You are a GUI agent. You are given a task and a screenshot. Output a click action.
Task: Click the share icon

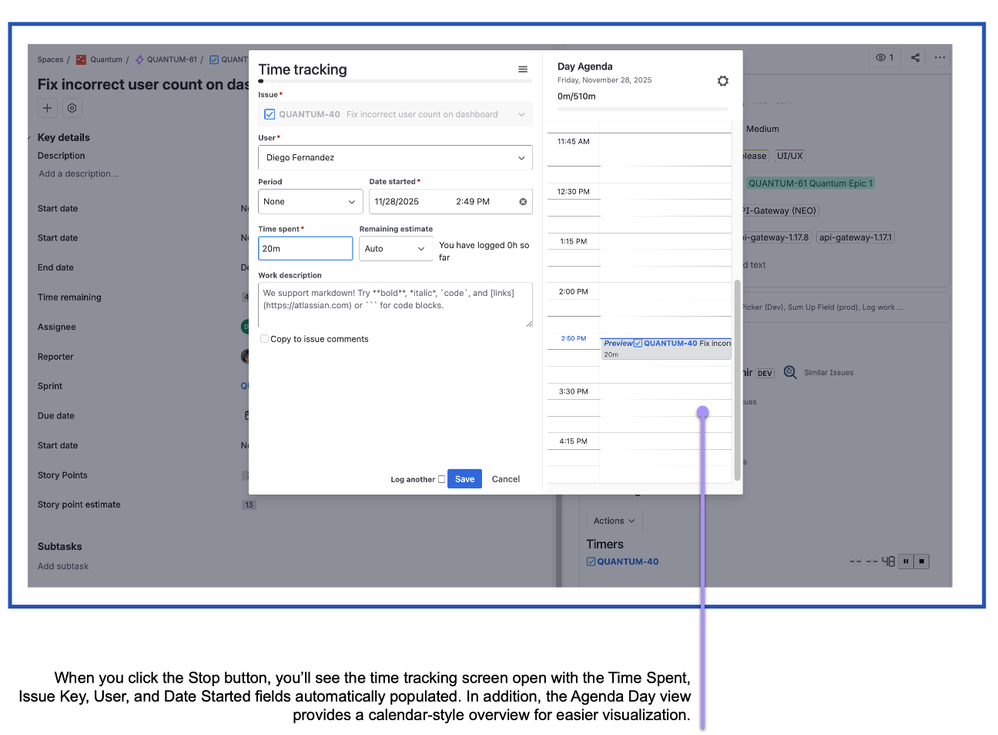[915, 57]
